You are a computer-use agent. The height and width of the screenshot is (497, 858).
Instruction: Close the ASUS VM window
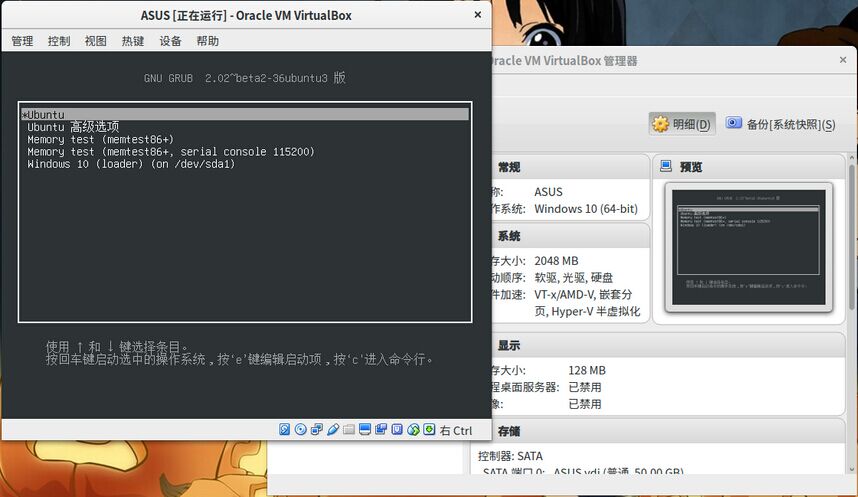pos(478,15)
